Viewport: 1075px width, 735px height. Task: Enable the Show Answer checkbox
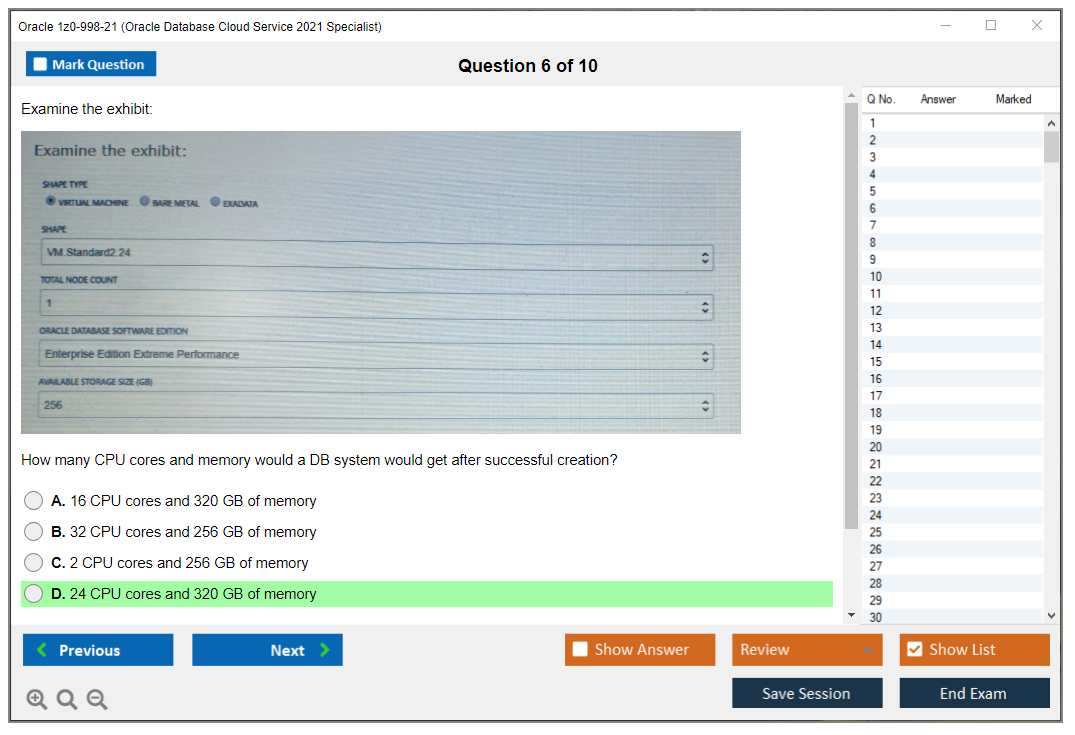tap(581, 650)
